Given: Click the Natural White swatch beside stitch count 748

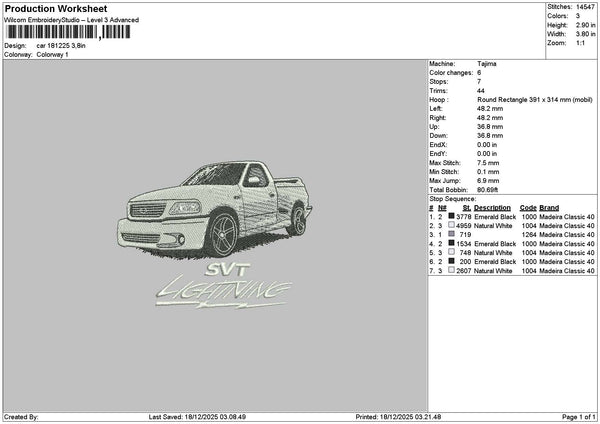Looking at the screenshot, I should [x=452, y=252].
